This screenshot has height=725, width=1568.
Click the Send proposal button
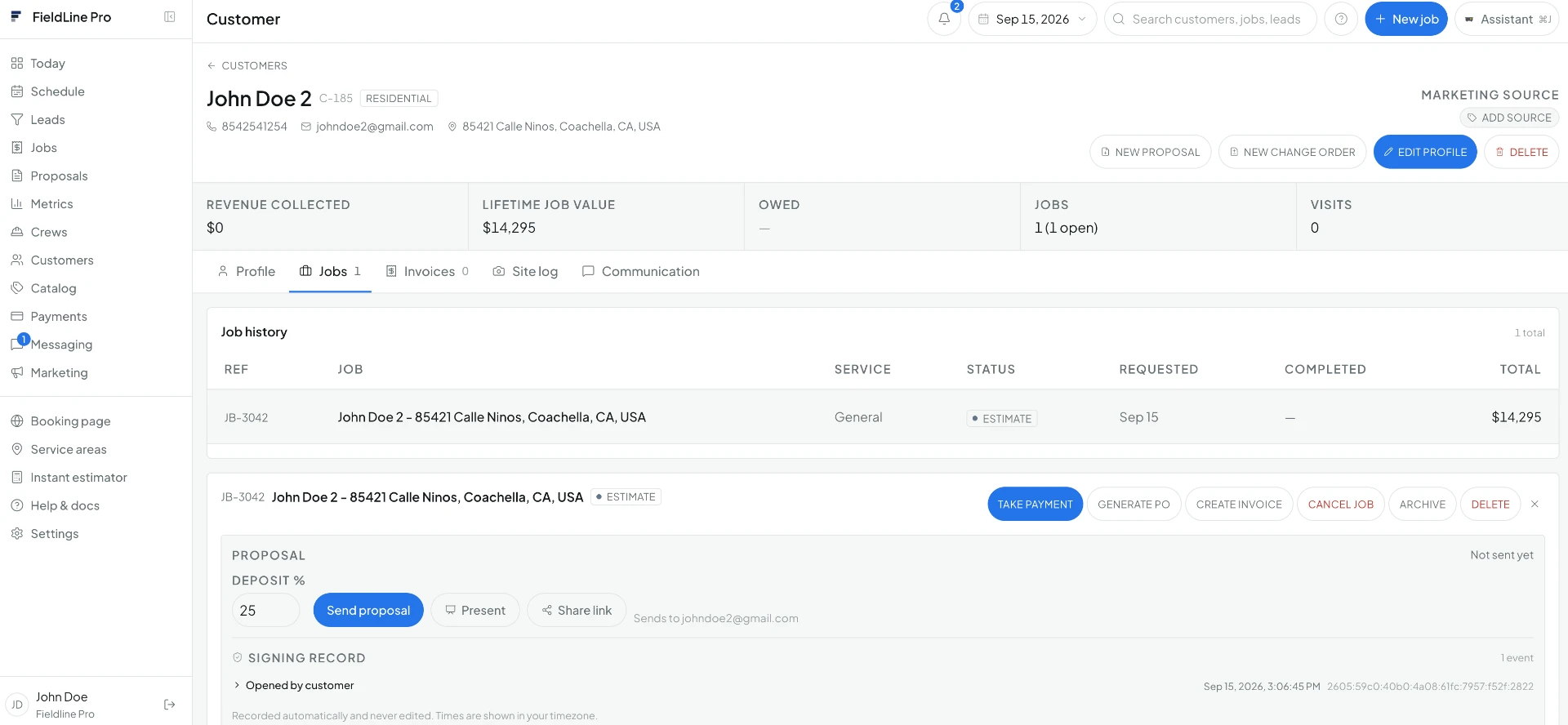(368, 611)
